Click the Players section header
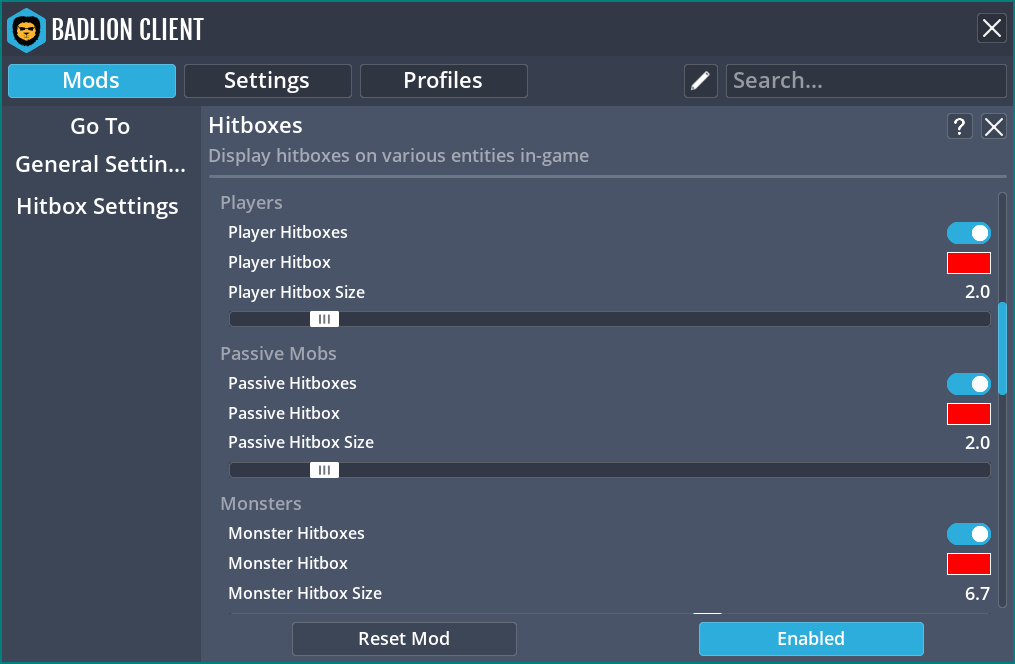 (251, 203)
